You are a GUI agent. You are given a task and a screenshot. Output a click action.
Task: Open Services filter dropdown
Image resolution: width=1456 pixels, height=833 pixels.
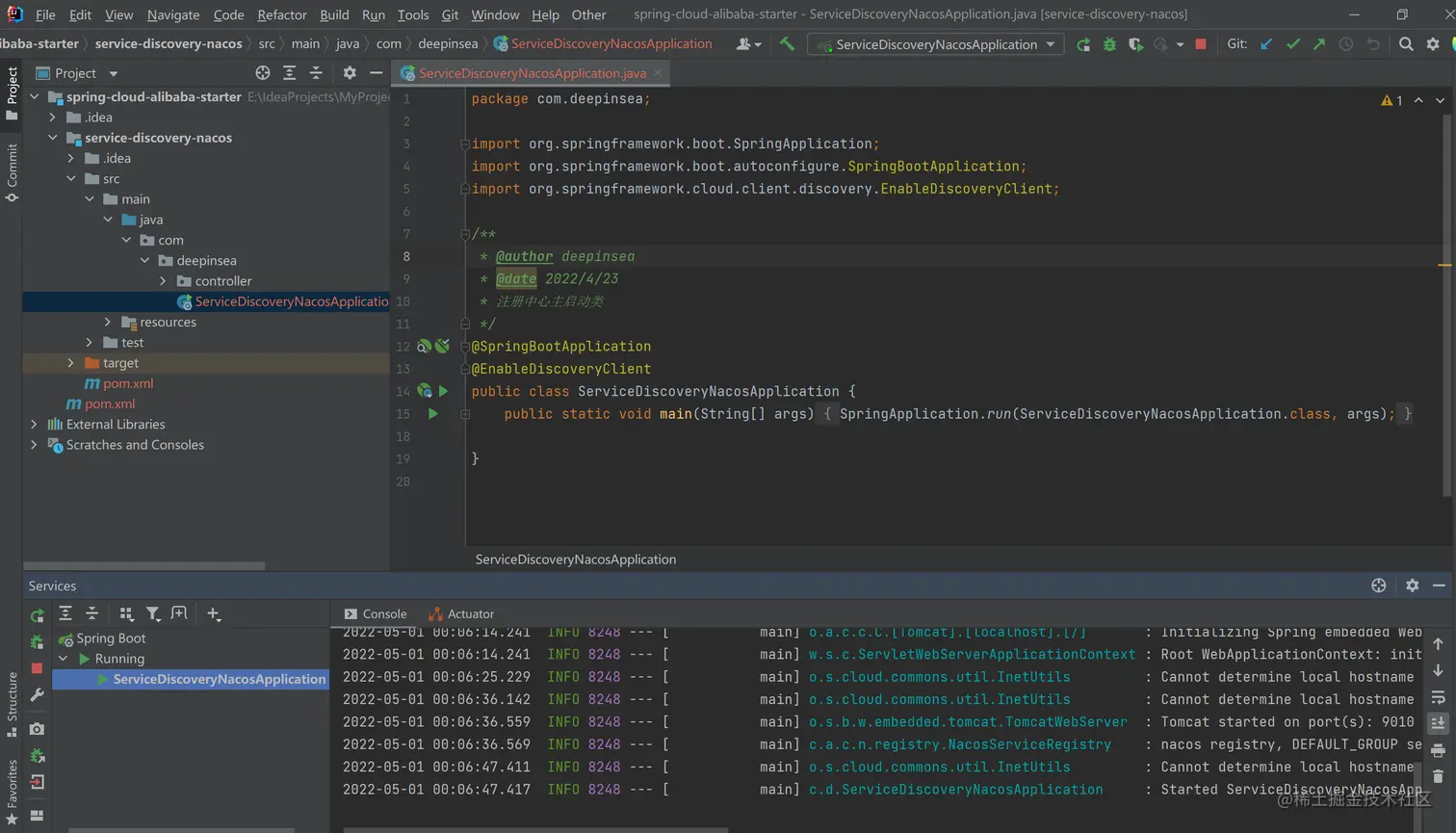coord(153,613)
